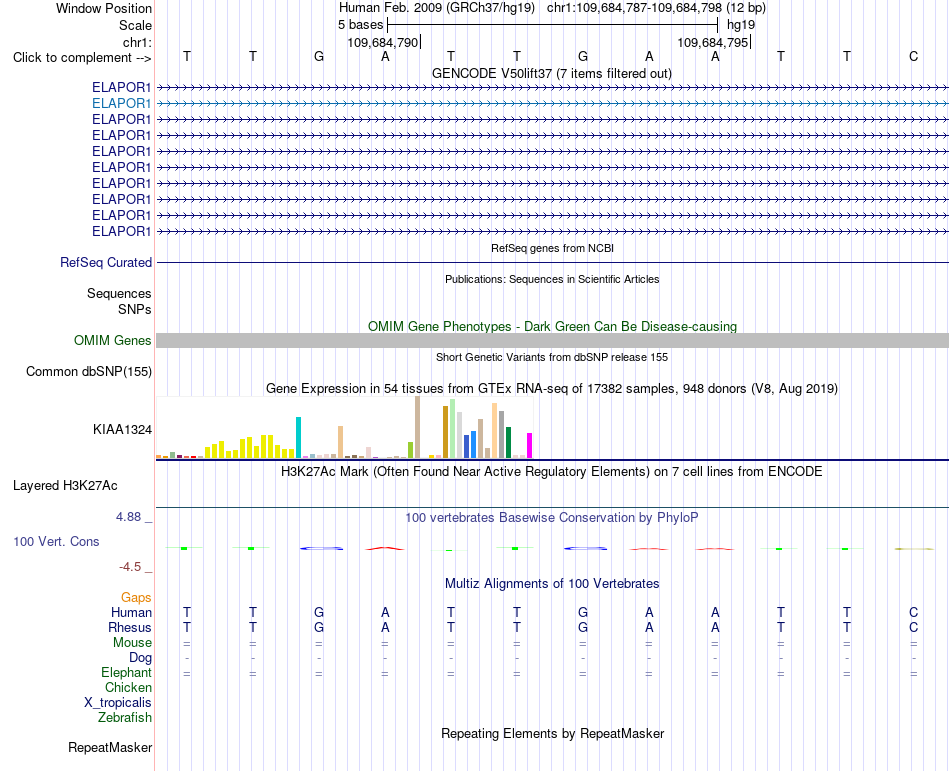Select the KIAA1324 GTEx label

[122, 429]
